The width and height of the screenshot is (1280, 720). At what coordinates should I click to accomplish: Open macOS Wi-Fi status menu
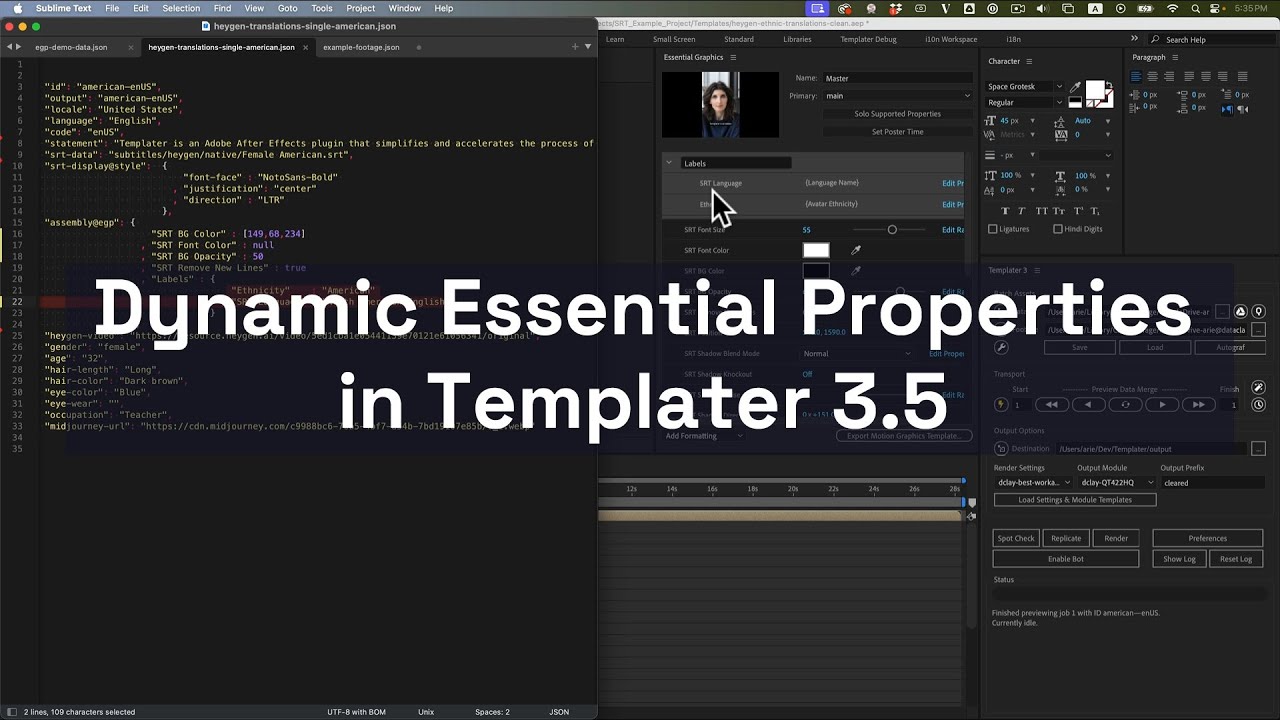click(x=1172, y=8)
